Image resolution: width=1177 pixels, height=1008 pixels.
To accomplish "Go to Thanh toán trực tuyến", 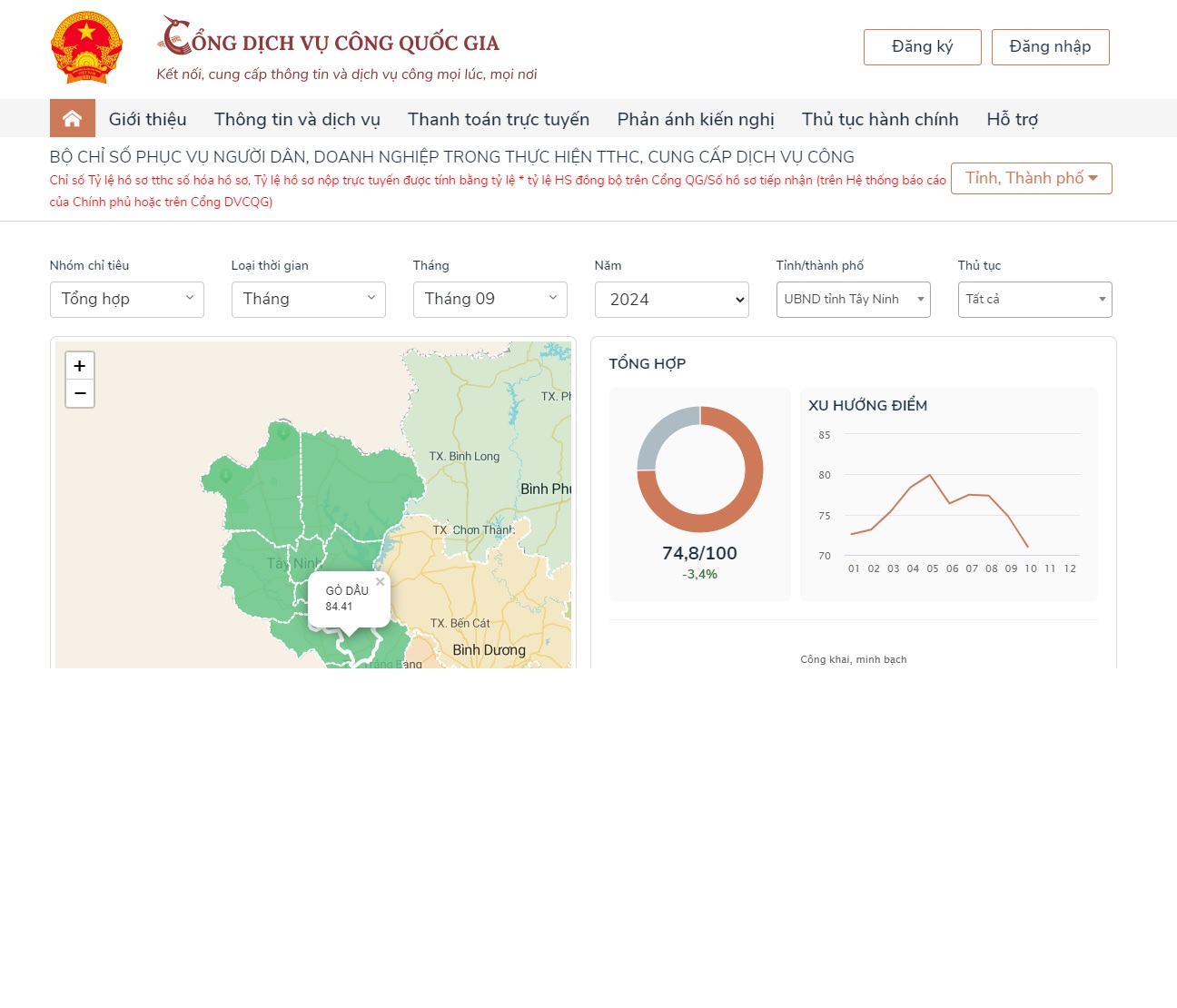I will pyautogui.click(x=499, y=119).
